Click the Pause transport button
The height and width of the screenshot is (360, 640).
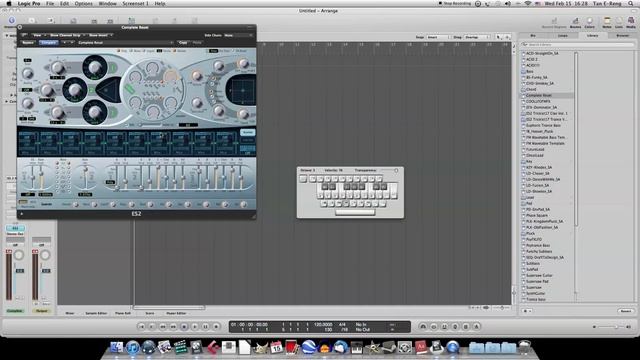pyautogui.click(x=205, y=327)
